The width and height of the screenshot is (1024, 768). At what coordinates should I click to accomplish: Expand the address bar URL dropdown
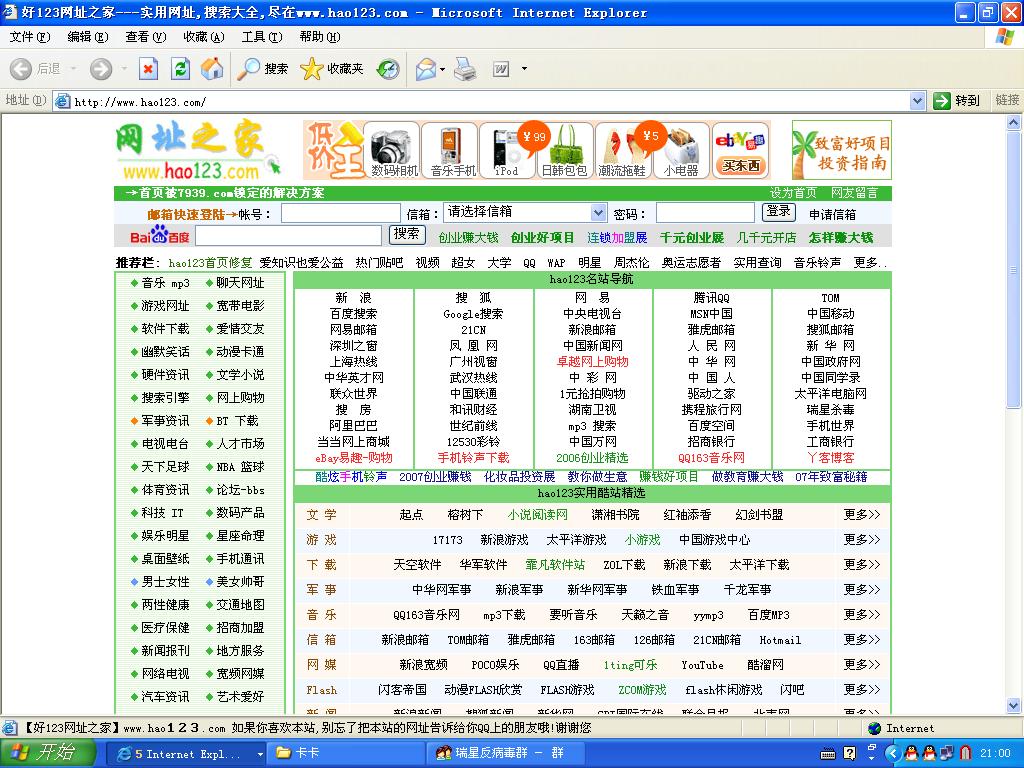tap(917, 101)
